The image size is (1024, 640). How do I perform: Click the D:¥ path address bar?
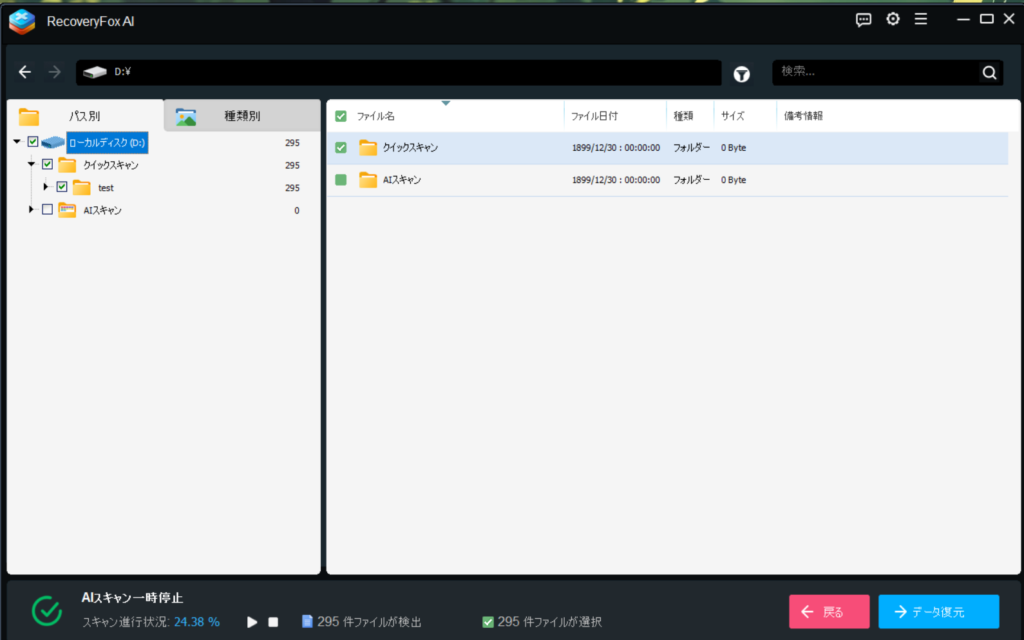click(x=399, y=72)
